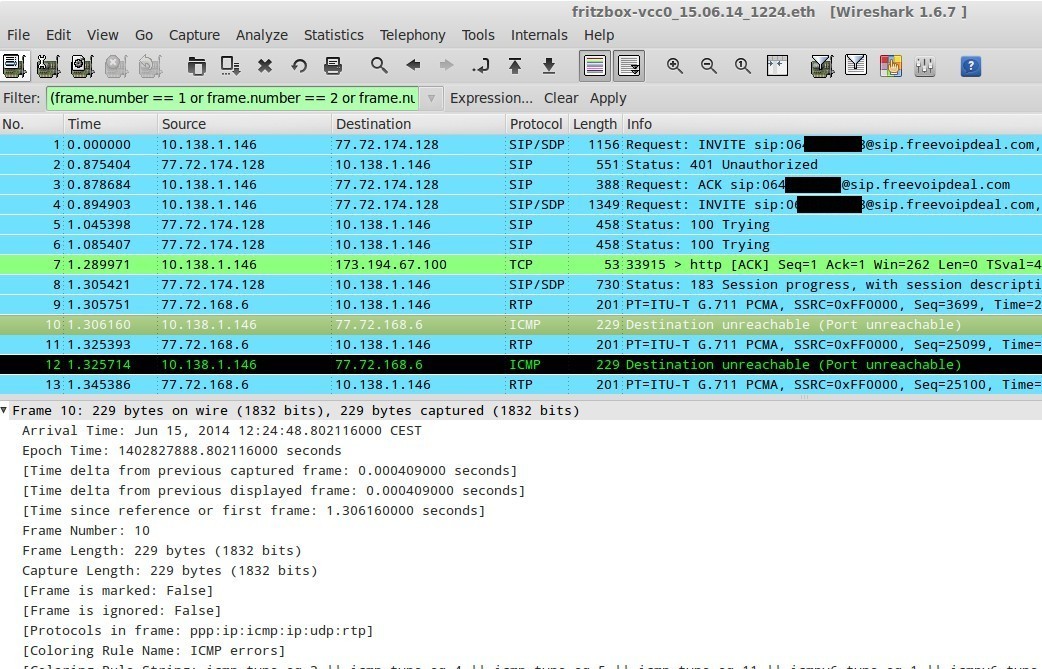Open the list of capture interfaces

(x=14, y=66)
